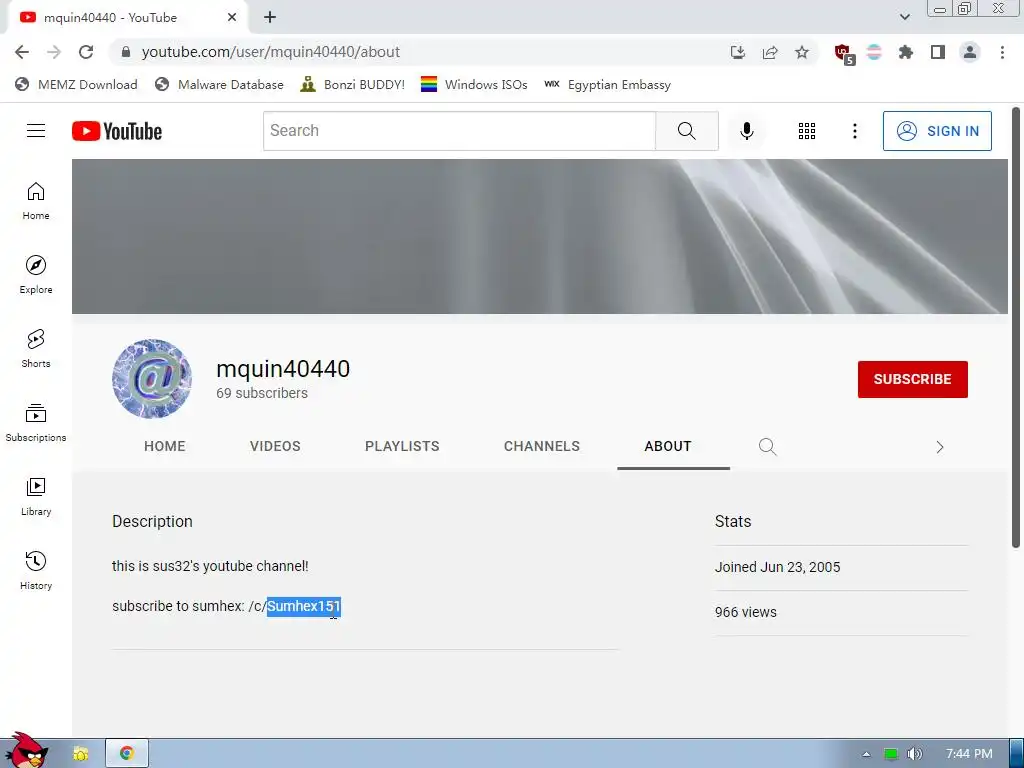Close the mquin40440 YouTube tab
Viewport: 1024px width, 768px height.
pos(232,18)
